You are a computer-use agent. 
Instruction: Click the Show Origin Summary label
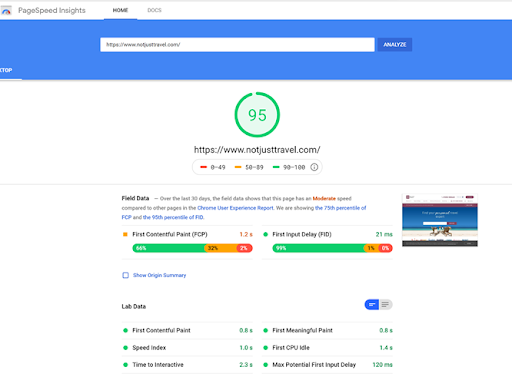pyautogui.click(x=159, y=275)
